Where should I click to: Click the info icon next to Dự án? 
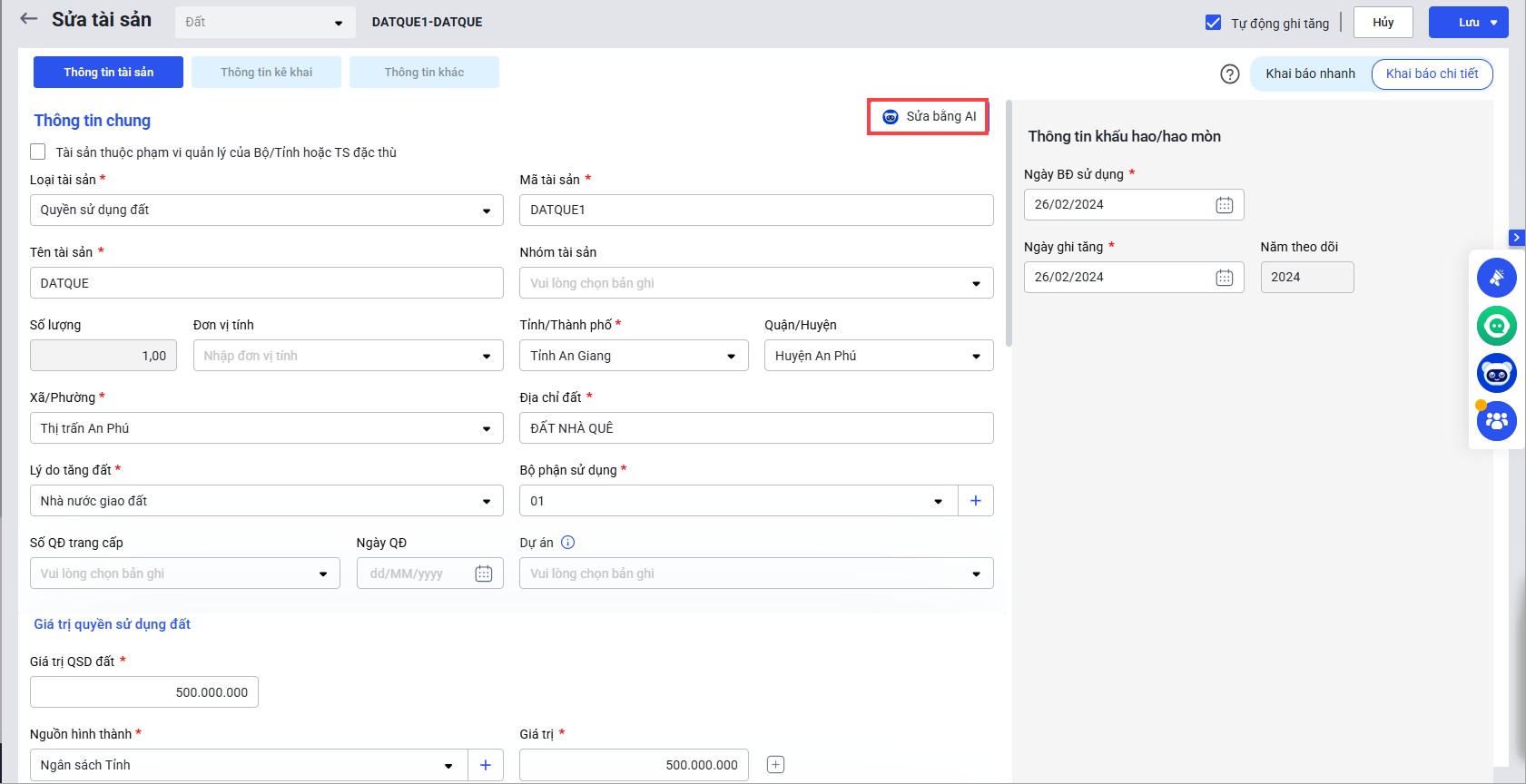pyautogui.click(x=567, y=543)
